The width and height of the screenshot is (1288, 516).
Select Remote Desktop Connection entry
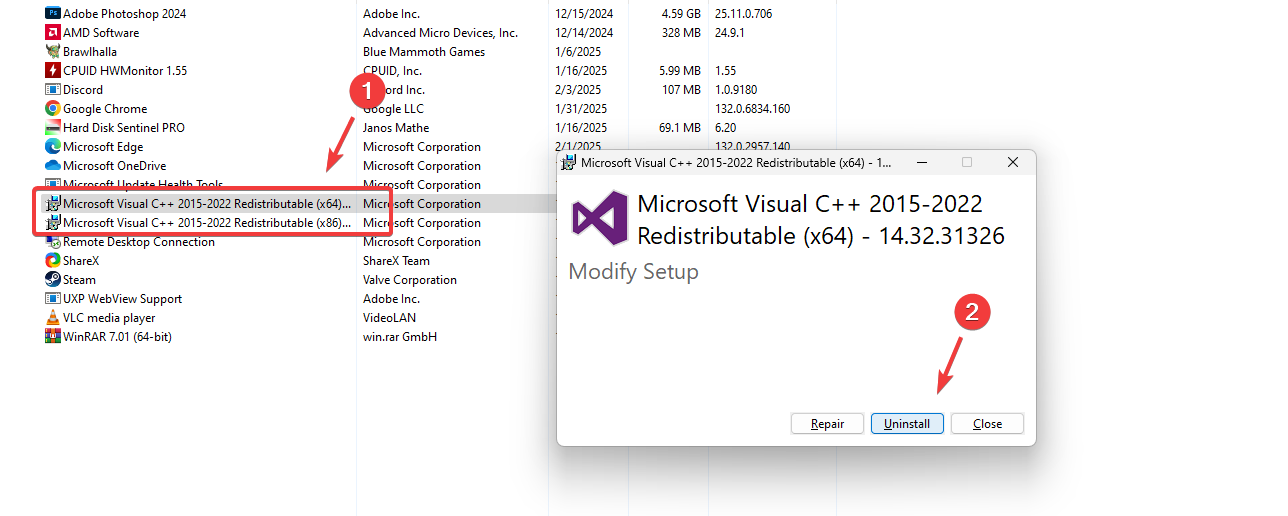point(138,242)
